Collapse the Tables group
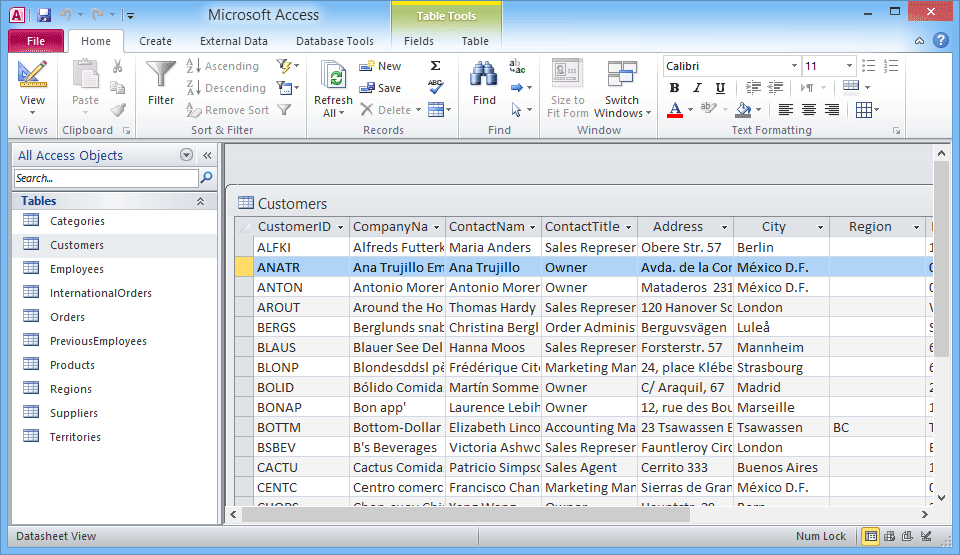960x555 pixels. click(x=200, y=201)
